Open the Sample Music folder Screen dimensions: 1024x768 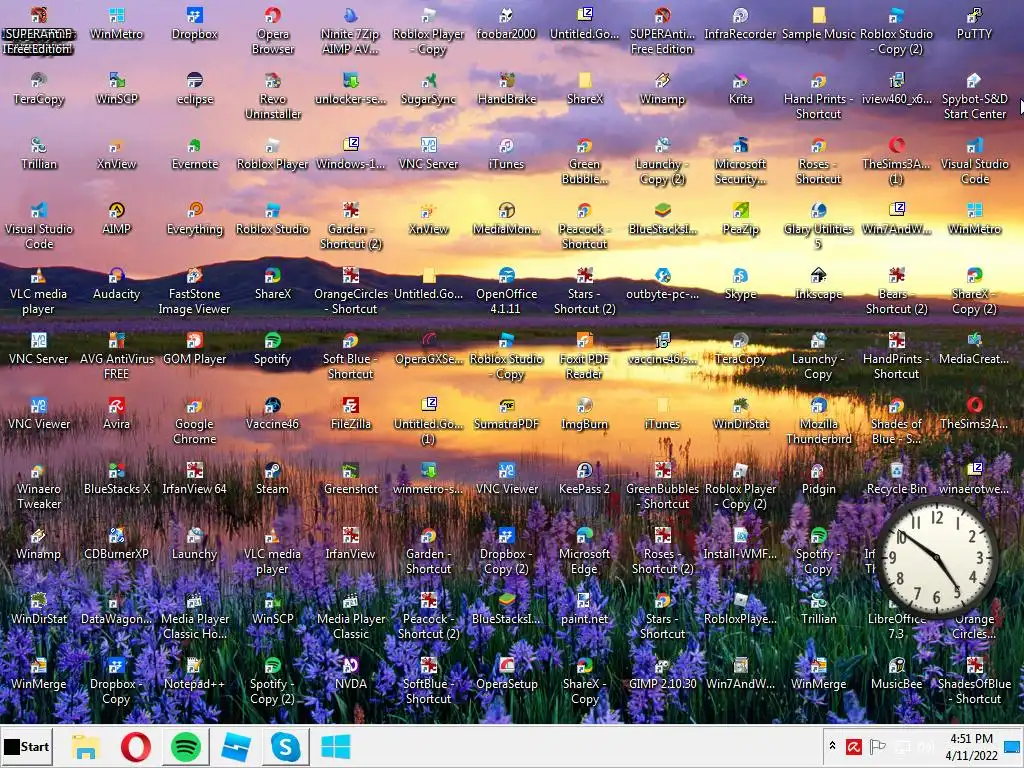tap(818, 24)
